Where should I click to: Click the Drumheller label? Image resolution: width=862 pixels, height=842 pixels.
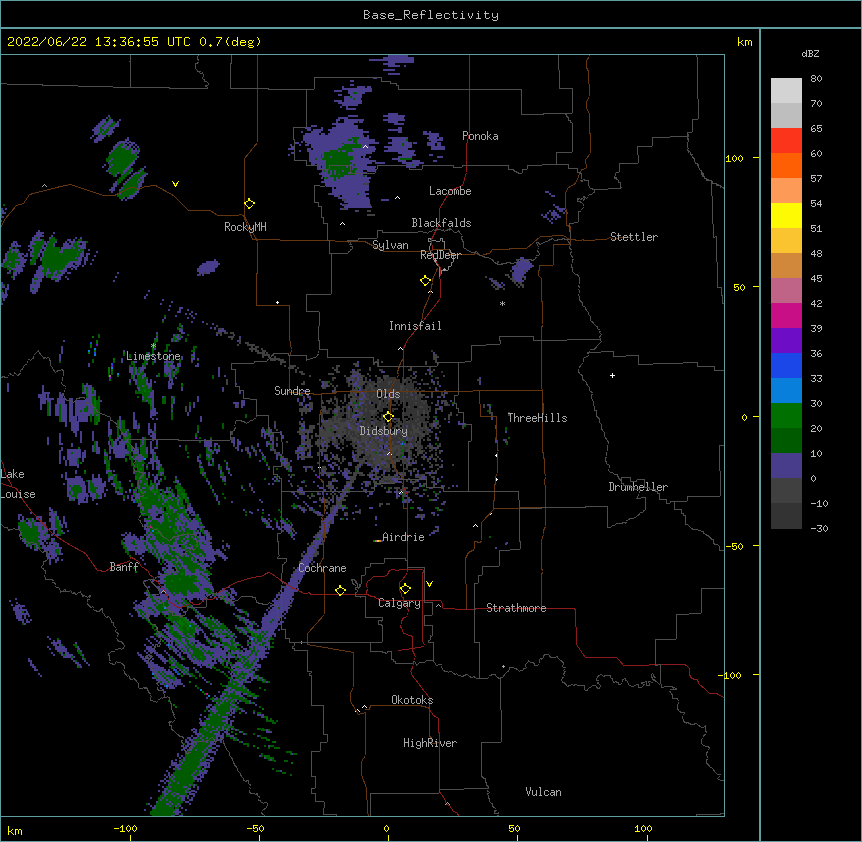pos(638,487)
